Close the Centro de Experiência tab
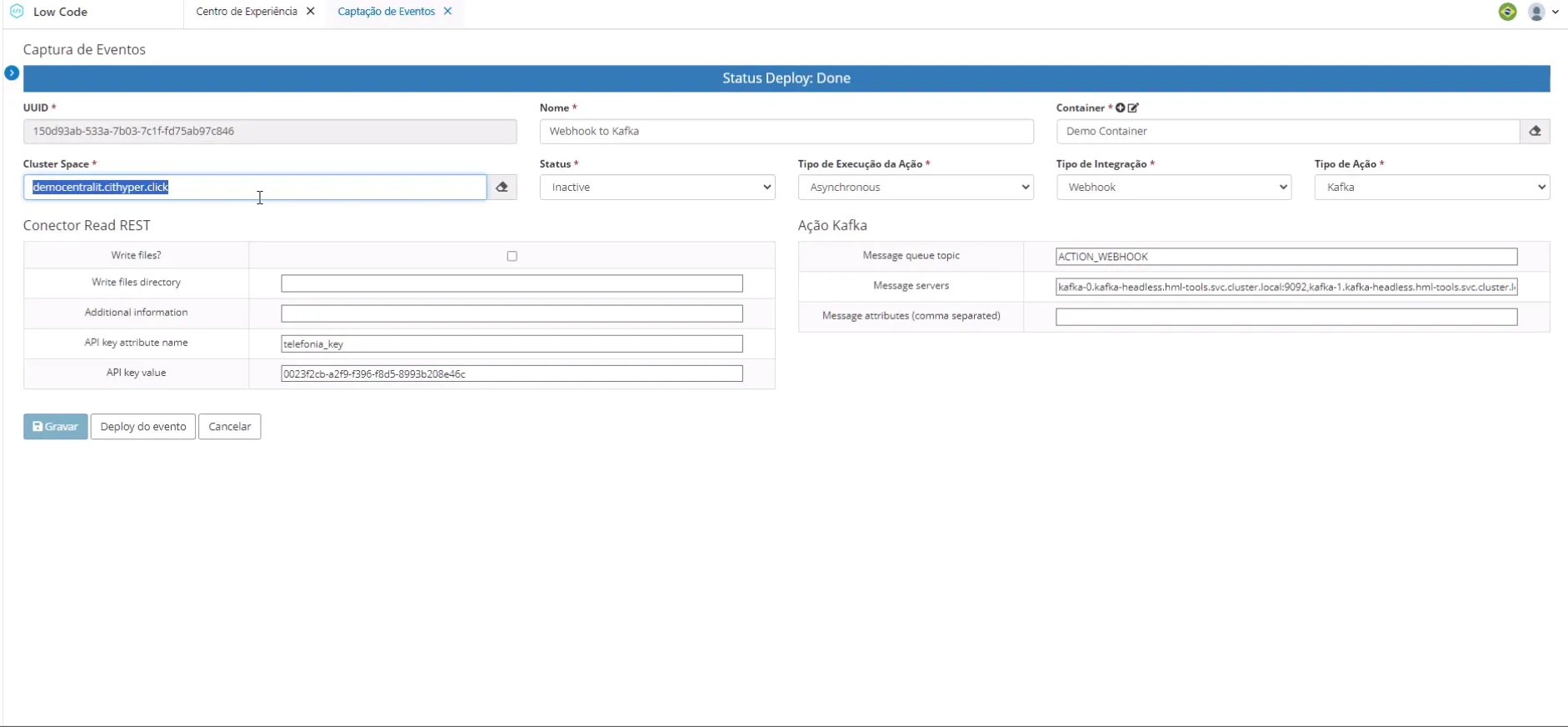 pyautogui.click(x=311, y=12)
